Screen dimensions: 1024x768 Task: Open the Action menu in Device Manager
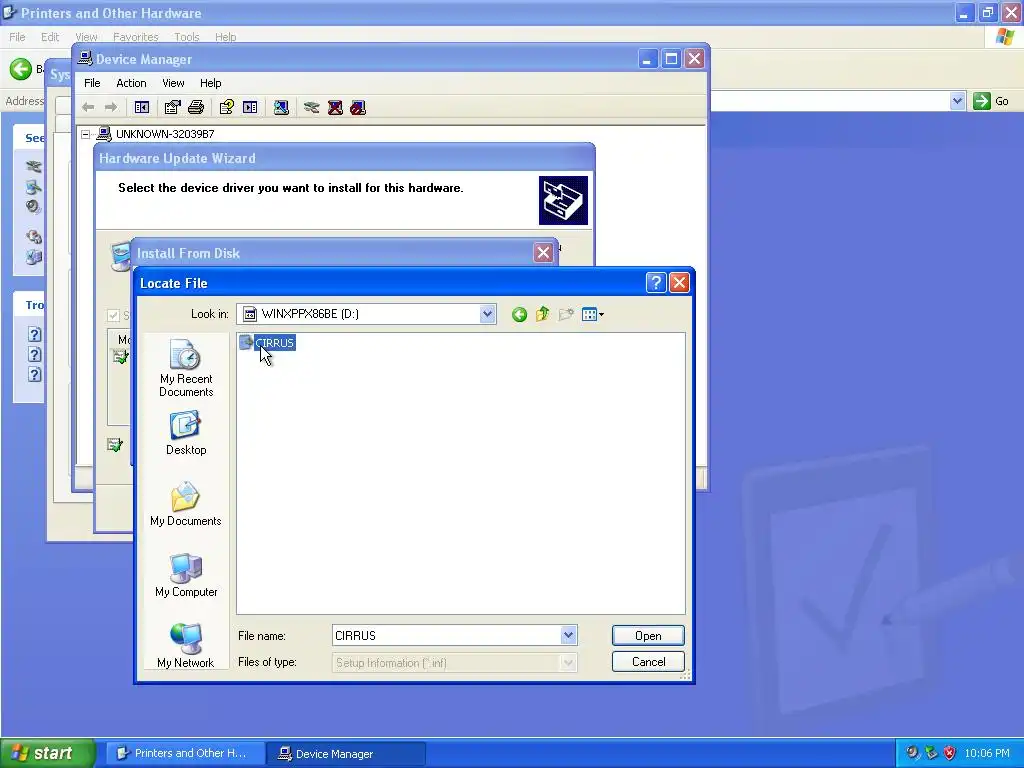click(131, 83)
